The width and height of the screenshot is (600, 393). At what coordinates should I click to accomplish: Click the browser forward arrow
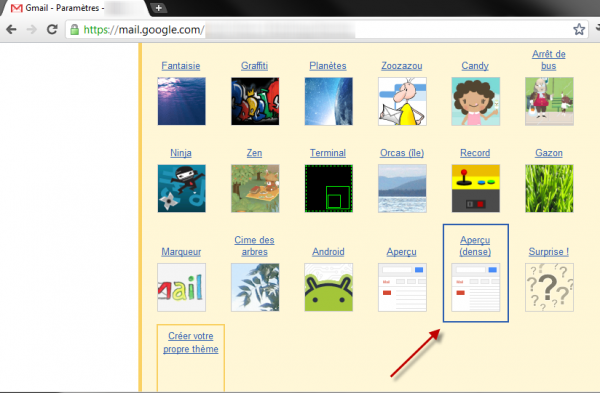(32, 29)
